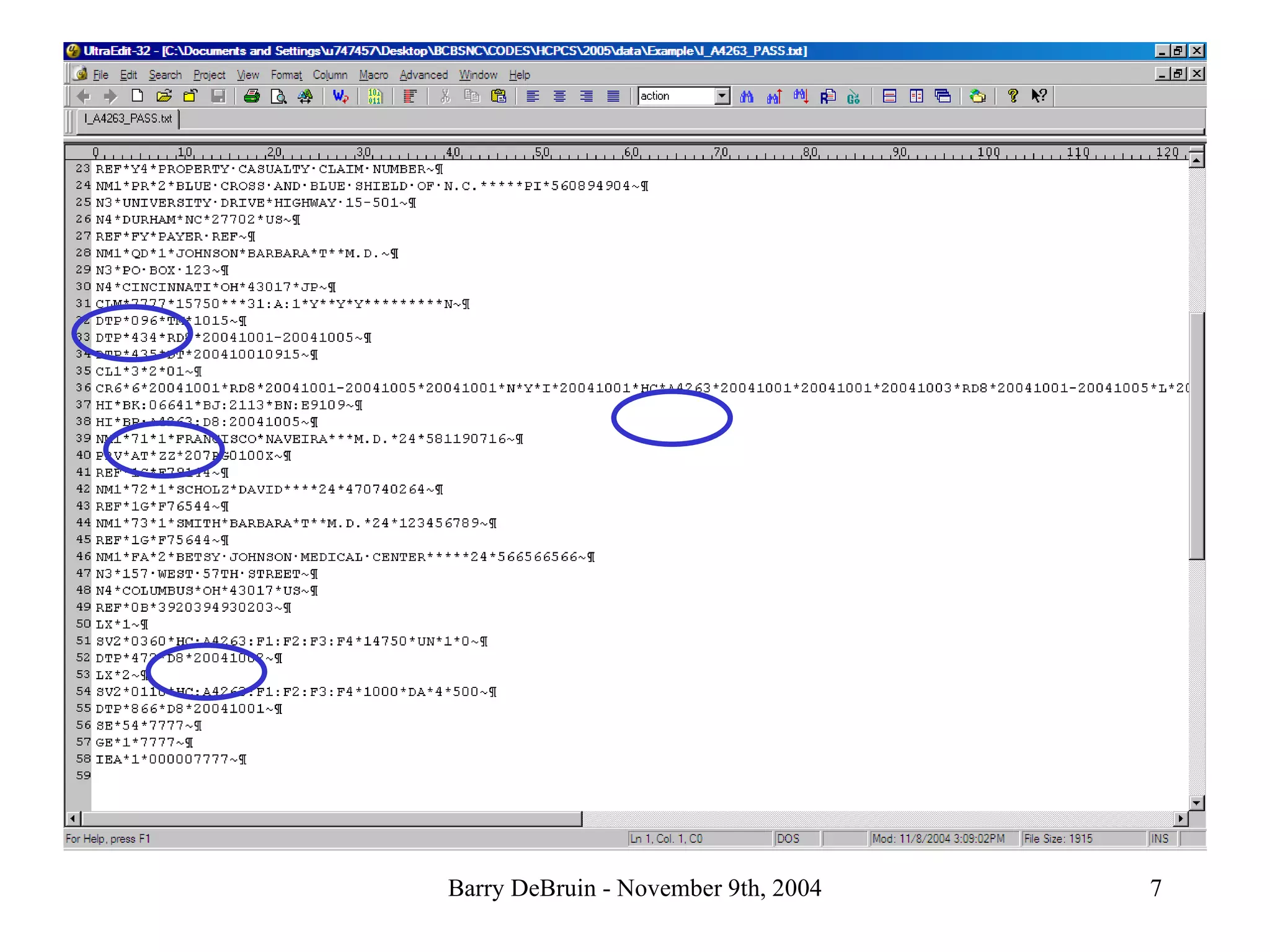This screenshot has width=1270, height=952.
Task: Click Tile Windows Horizontally icon
Action: [889, 96]
